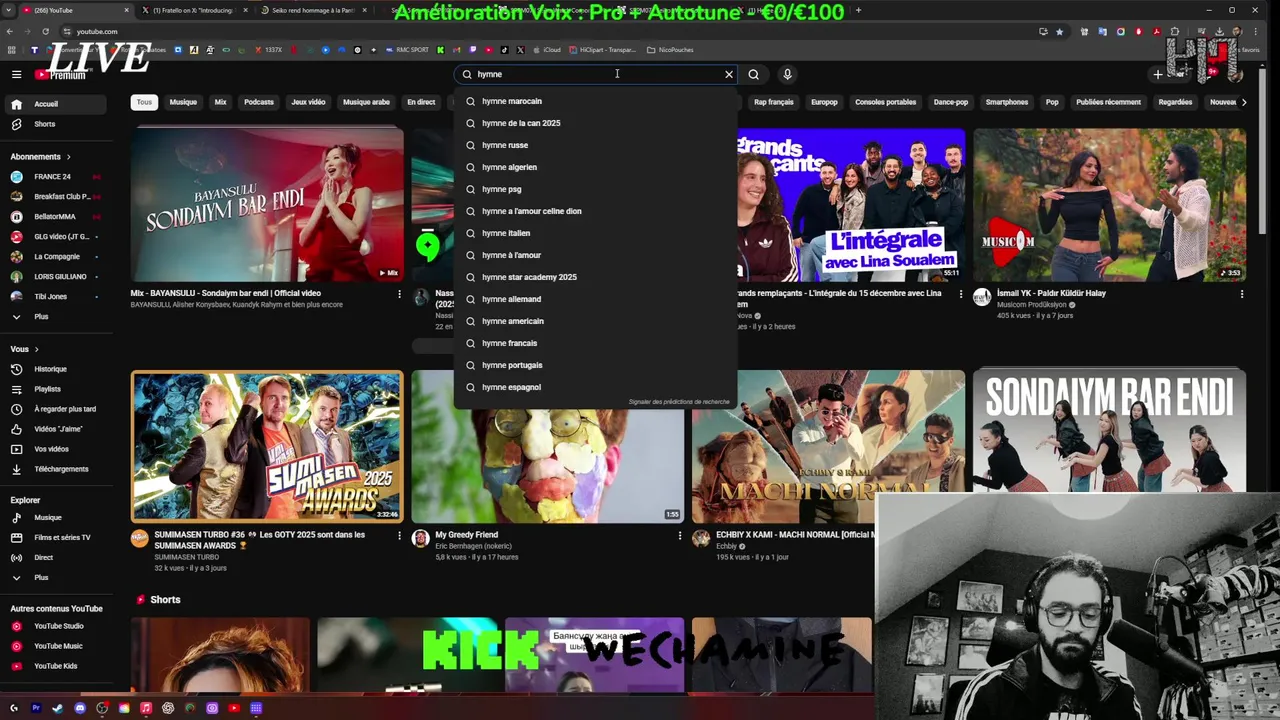The width and height of the screenshot is (1280, 720).
Task: Select the 'Musique' filter chip
Action: point(183,102)
